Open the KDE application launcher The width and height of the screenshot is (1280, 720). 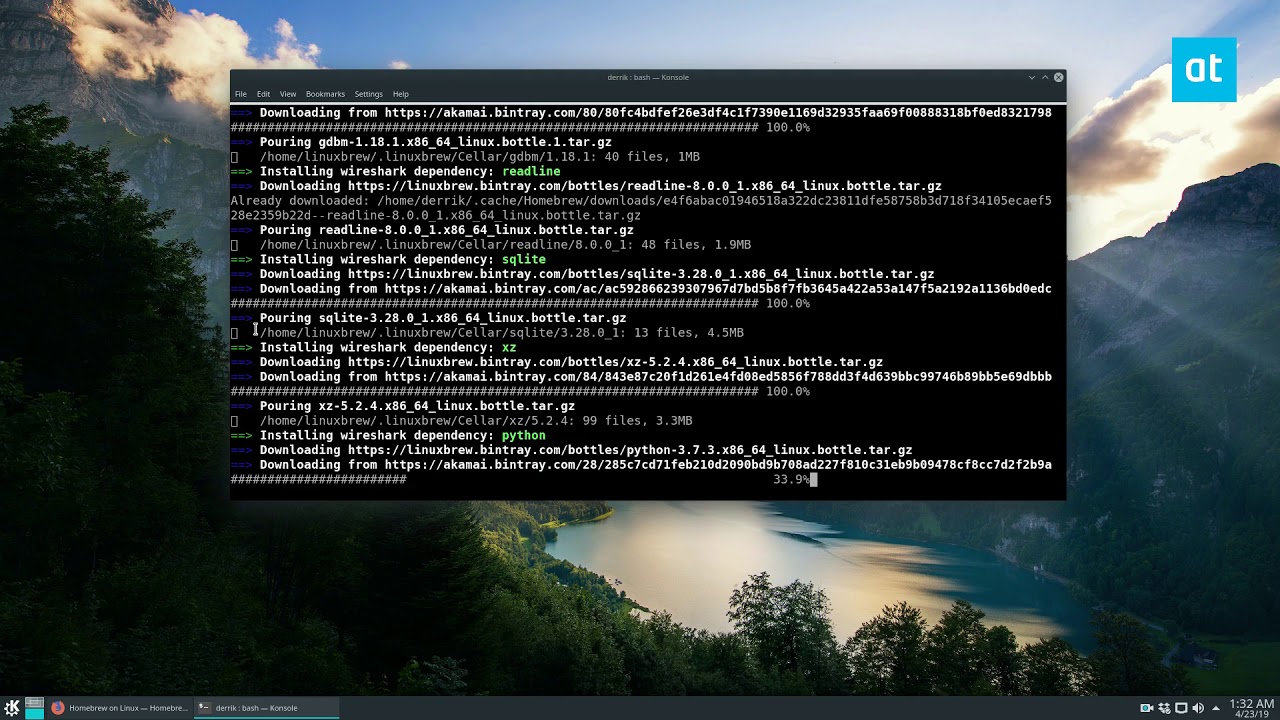point(12,708)
